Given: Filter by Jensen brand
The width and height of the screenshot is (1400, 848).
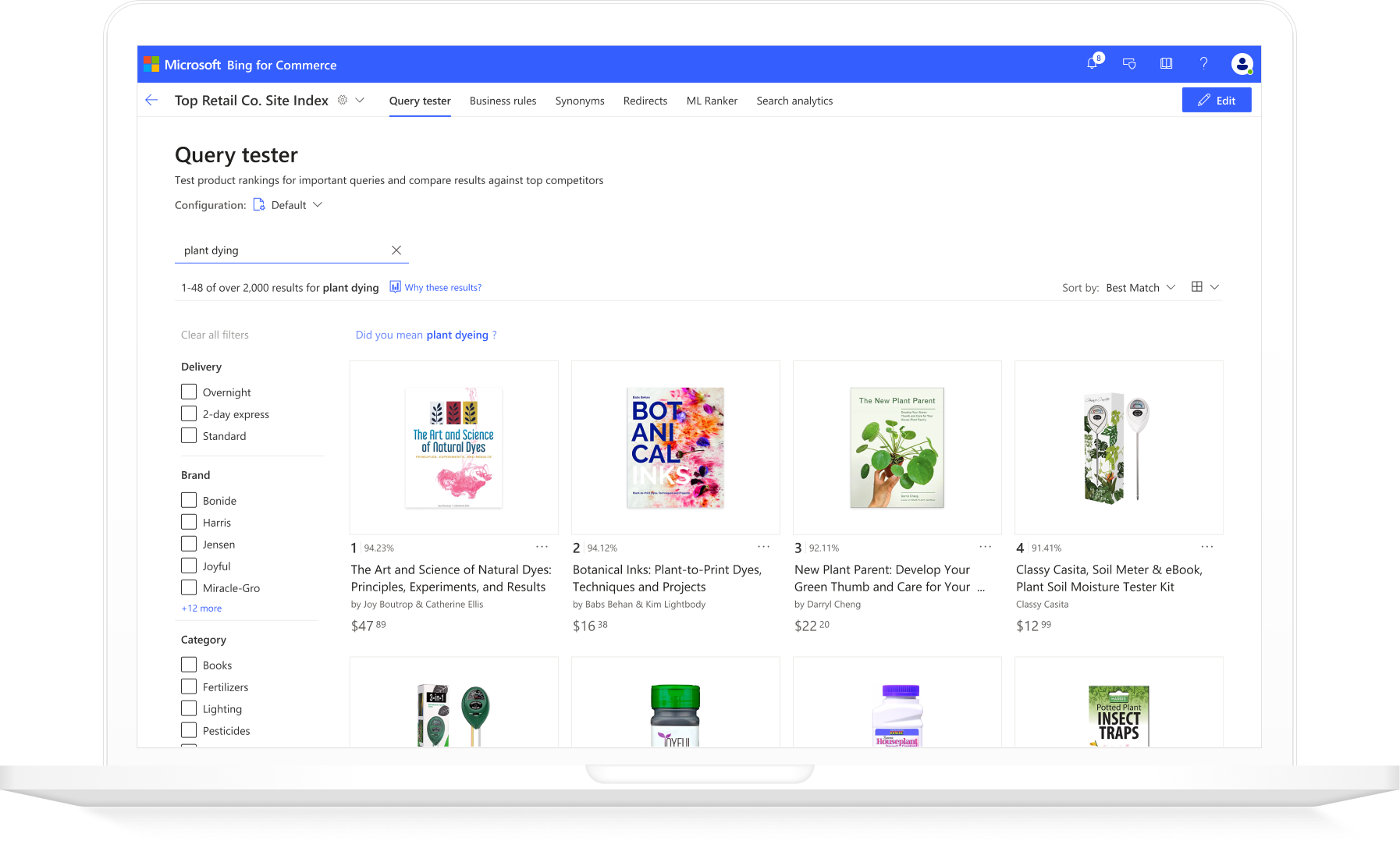Looking at the screenshot, I should pyautogui.click(x=189, y=544).
